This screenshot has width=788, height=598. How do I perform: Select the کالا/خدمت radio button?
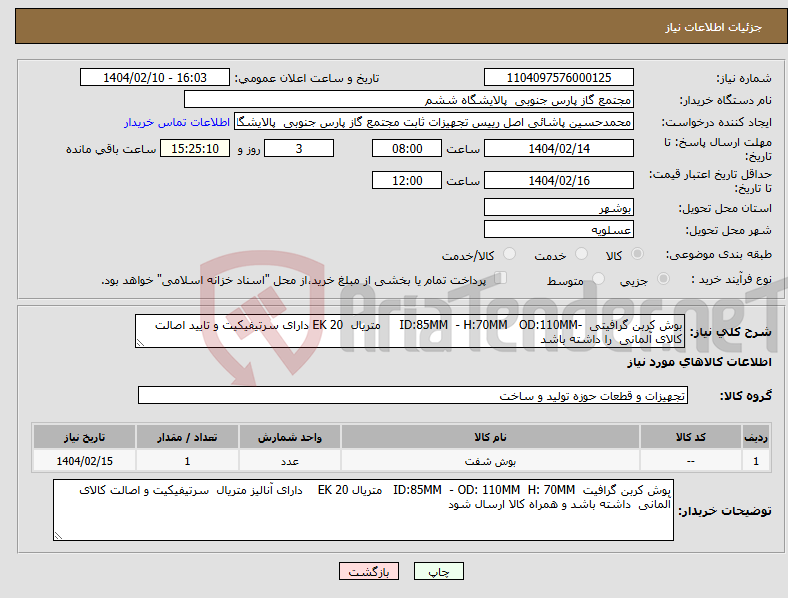(x=509, y=254)
